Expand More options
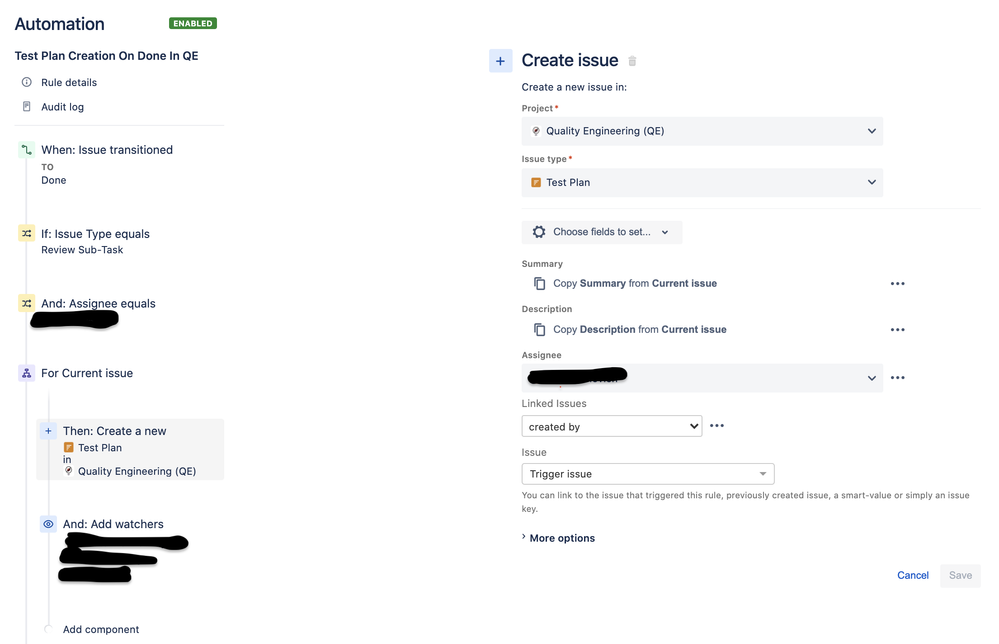Image resolution: width=999 pixels, height=644 pixels. point(558,538)
